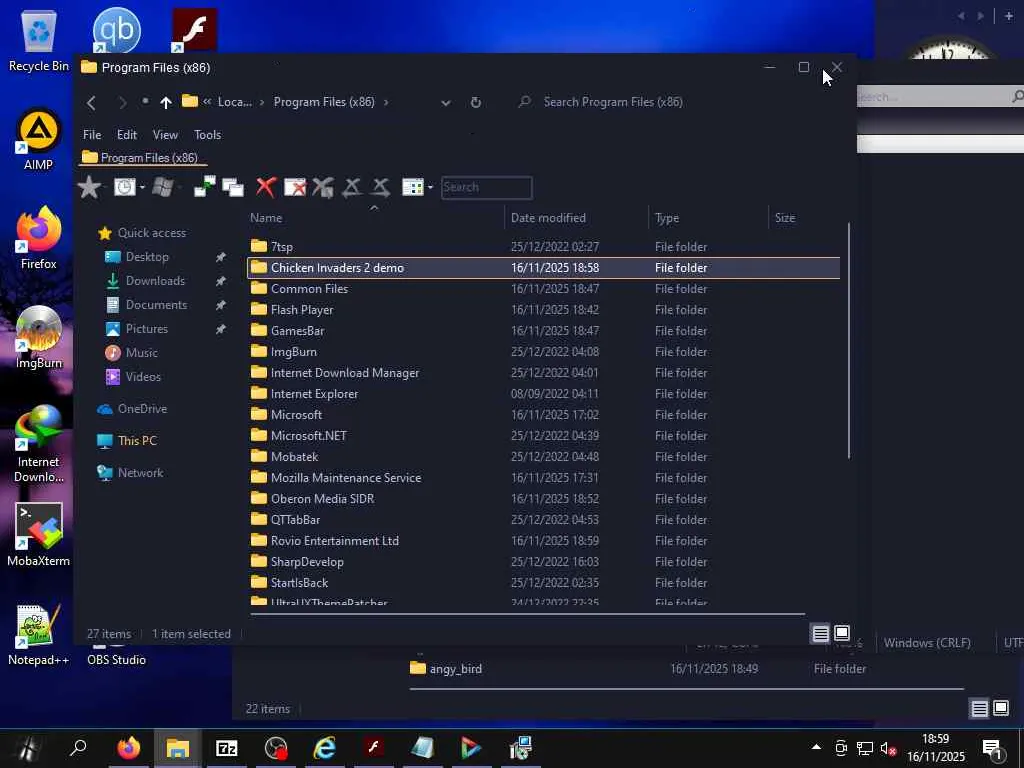
Task: Switch to large icons view in status bar
Action: pos(842,633)
